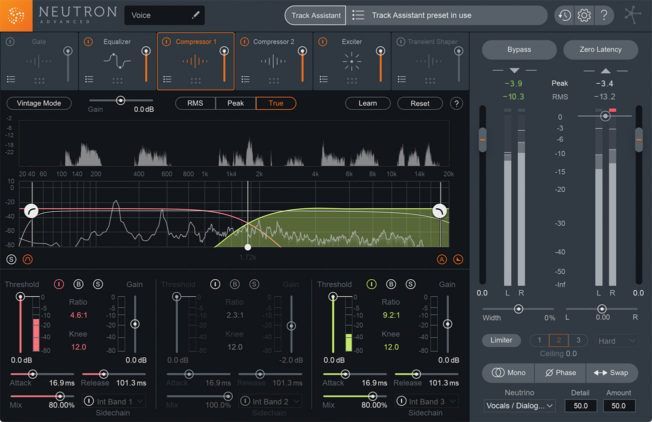Toggle the orange curve icon beside crossover solo
Screen dimensions: 652x422
pos(27,259)
